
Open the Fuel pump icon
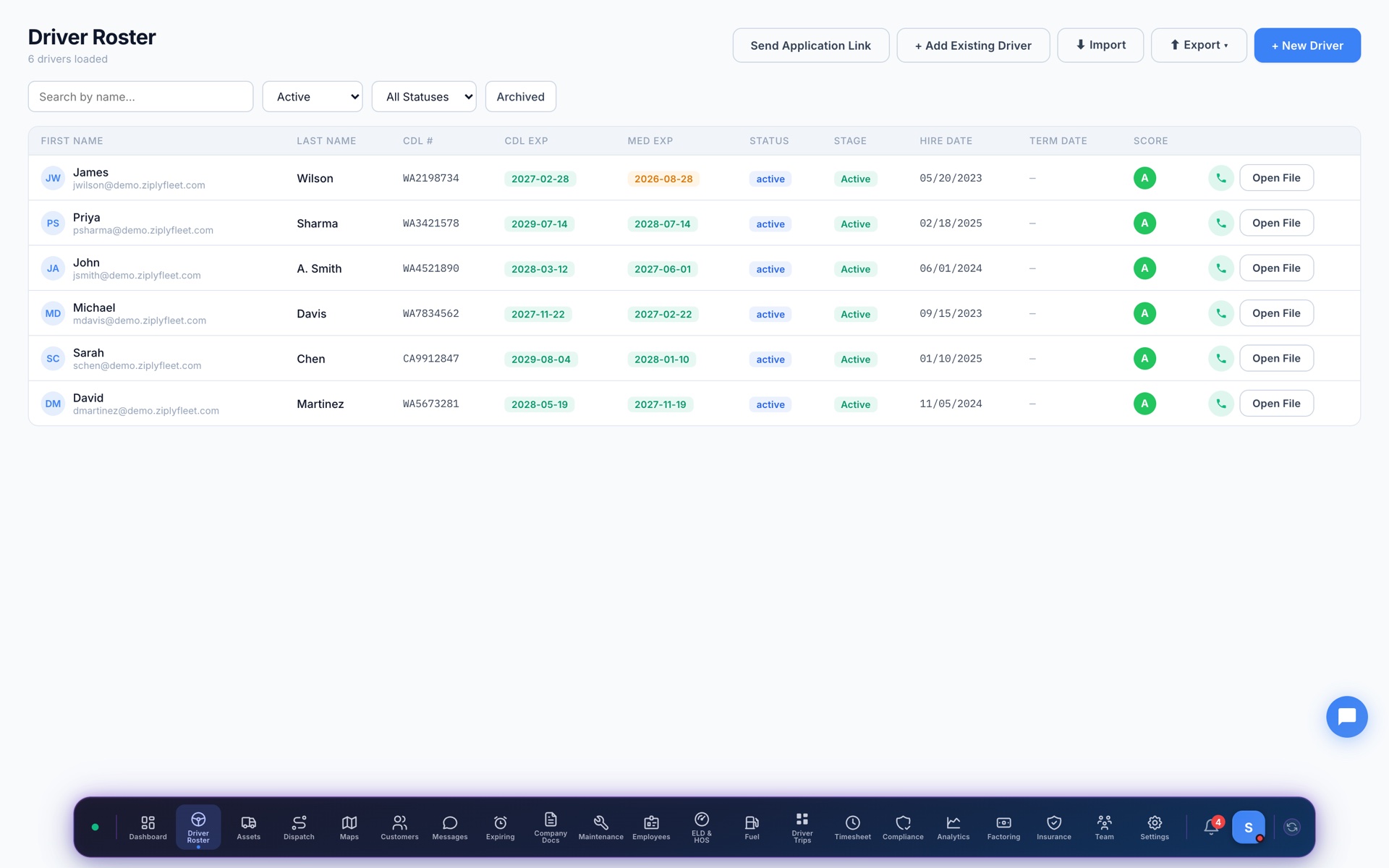coord(752,827)
